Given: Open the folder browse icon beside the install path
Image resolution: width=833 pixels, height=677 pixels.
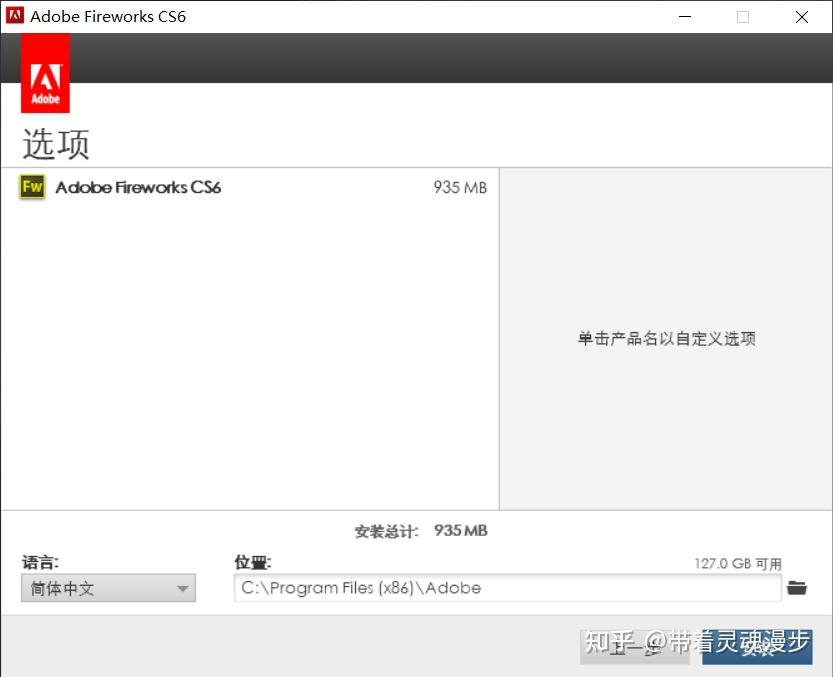Looking at the screenshot, I should 797,588.
